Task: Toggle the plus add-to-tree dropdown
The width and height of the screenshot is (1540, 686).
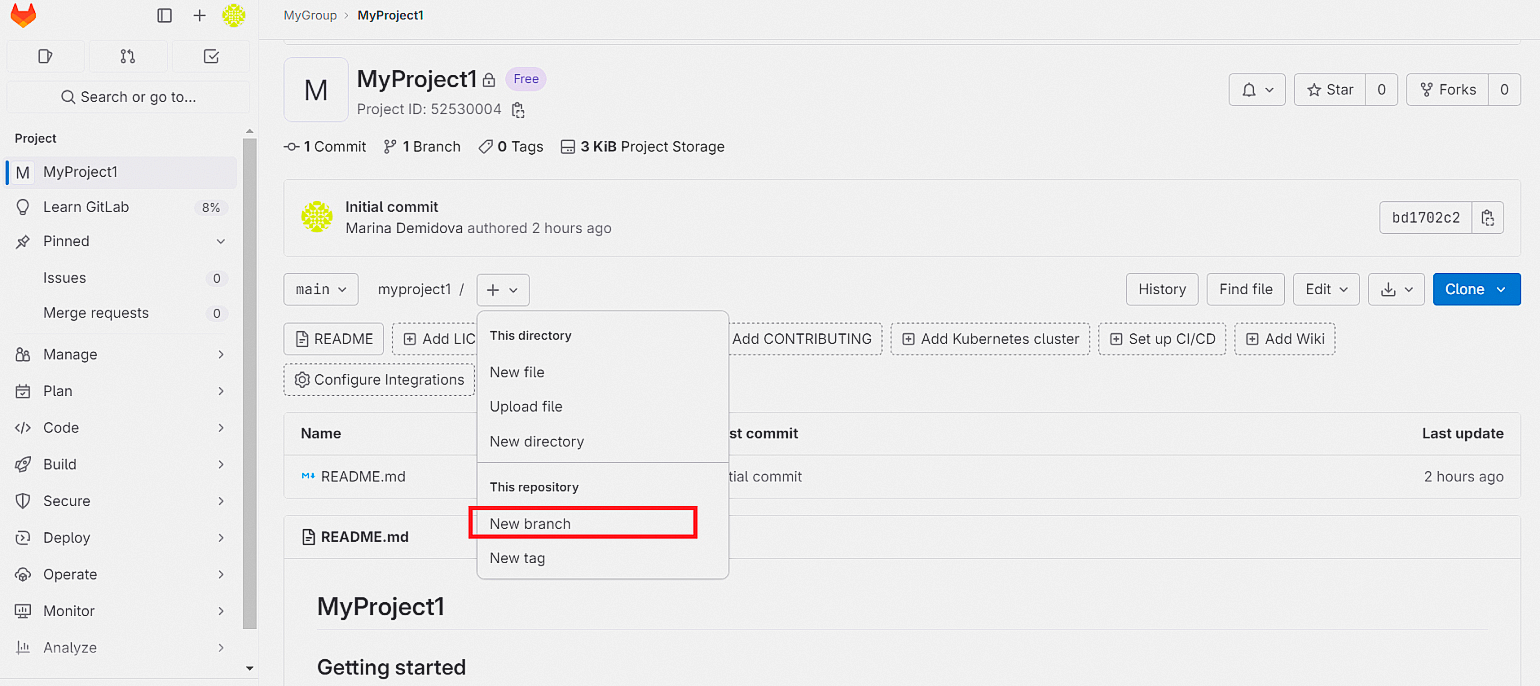Action: click(x=503, y=289)
